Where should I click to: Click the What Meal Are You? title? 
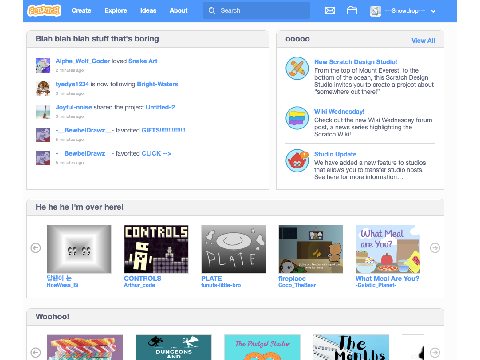(x=387, y=278)
